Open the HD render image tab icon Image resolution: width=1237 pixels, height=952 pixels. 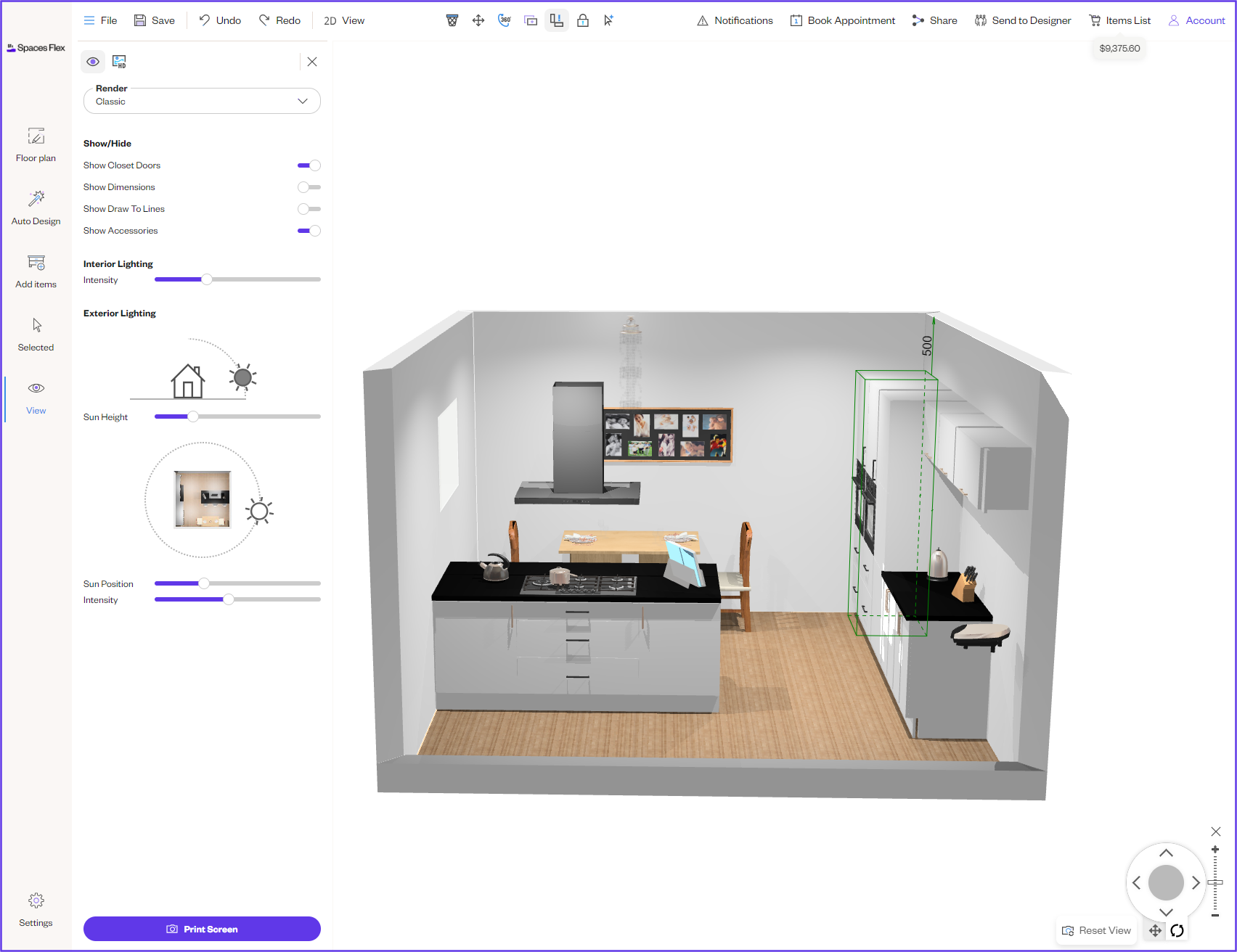119,62
